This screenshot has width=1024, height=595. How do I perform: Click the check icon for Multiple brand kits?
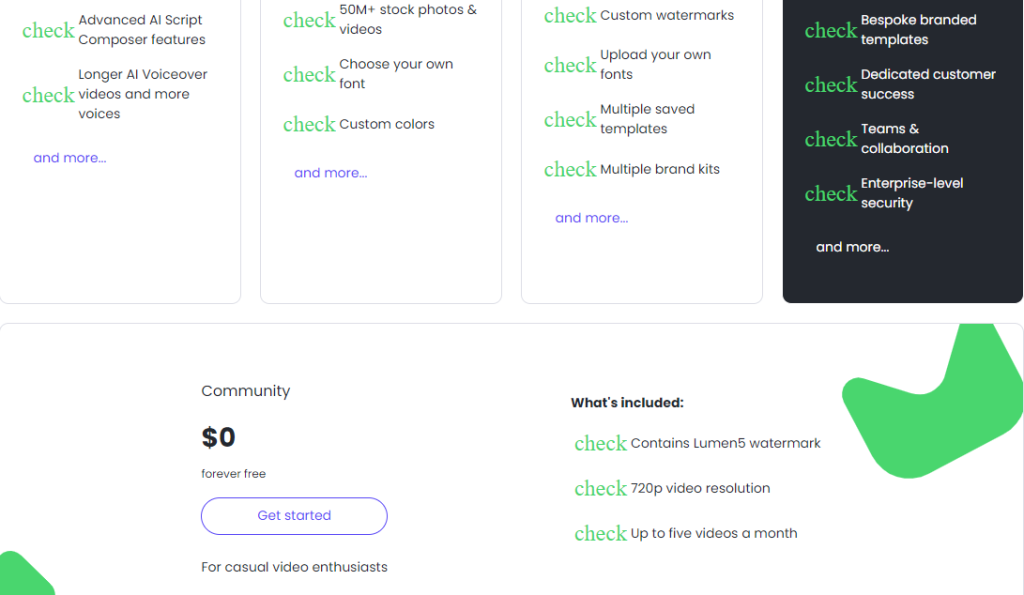(x=569, y=169)
